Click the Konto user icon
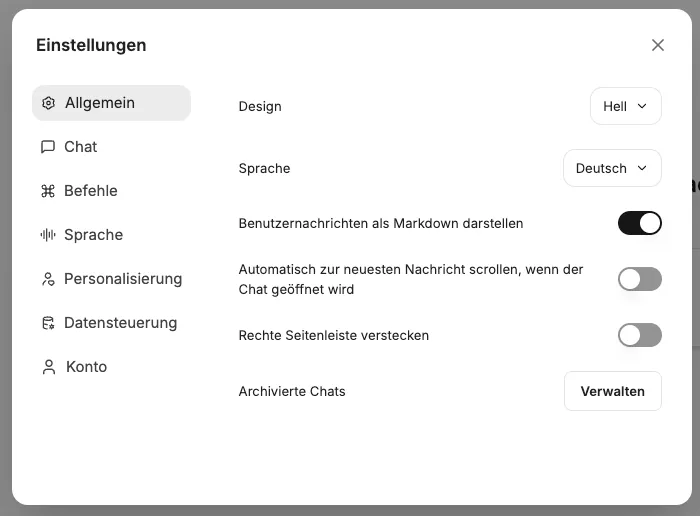Viewport: 700px width, 516px height. click(48, 367)
